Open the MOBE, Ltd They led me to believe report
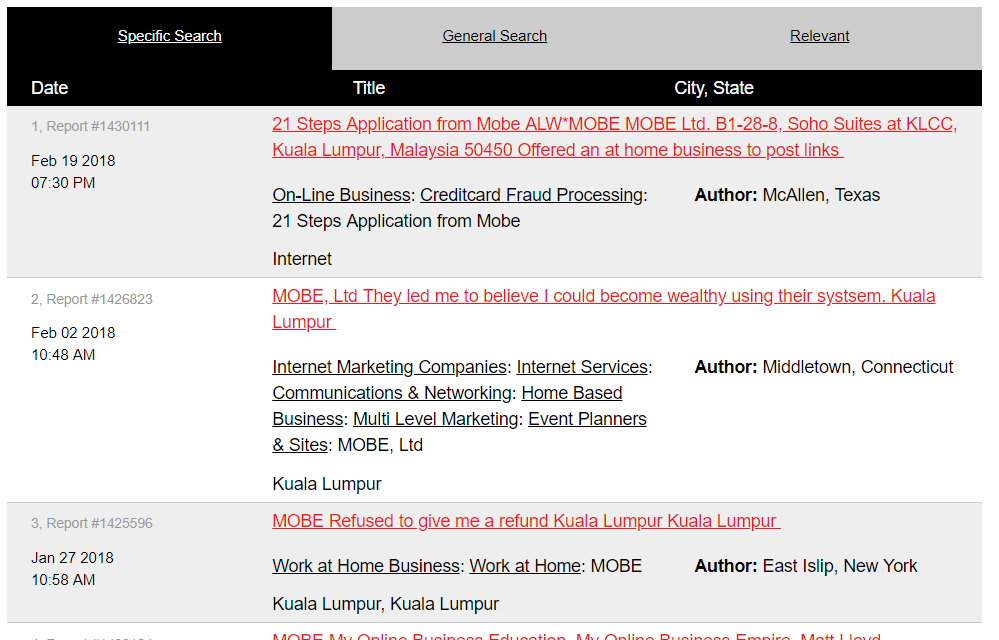Viewport: 999px width, 640px height. [x=603, y=309]
